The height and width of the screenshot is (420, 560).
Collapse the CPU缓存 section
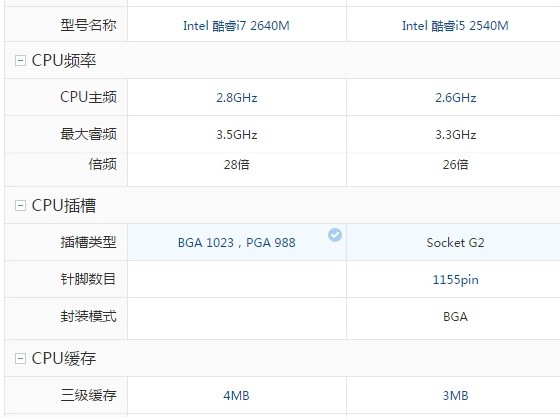pyautogui.click(x=20, y=358)
